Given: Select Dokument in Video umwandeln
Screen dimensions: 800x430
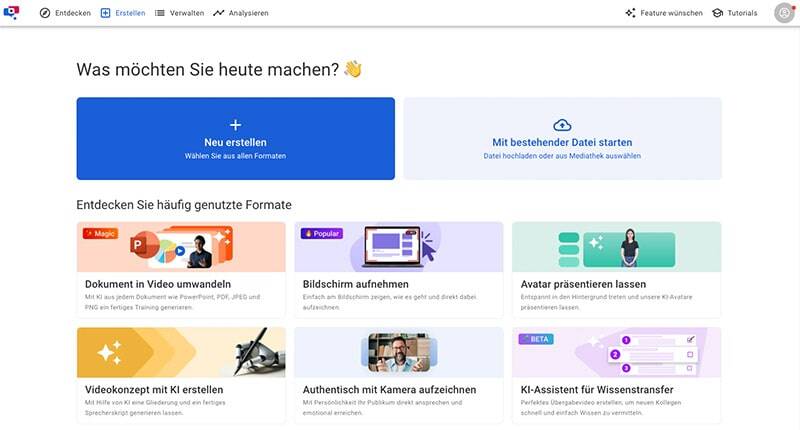Looking at the screenshot, I should [x=181, y=270].
